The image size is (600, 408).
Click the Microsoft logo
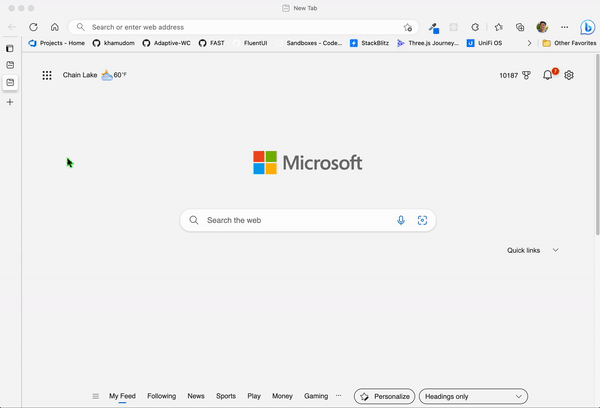click(307, 163)
